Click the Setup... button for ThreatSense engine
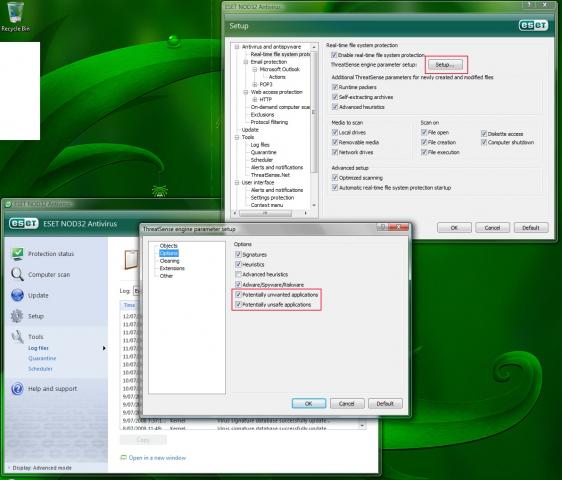 click(445, 65)
